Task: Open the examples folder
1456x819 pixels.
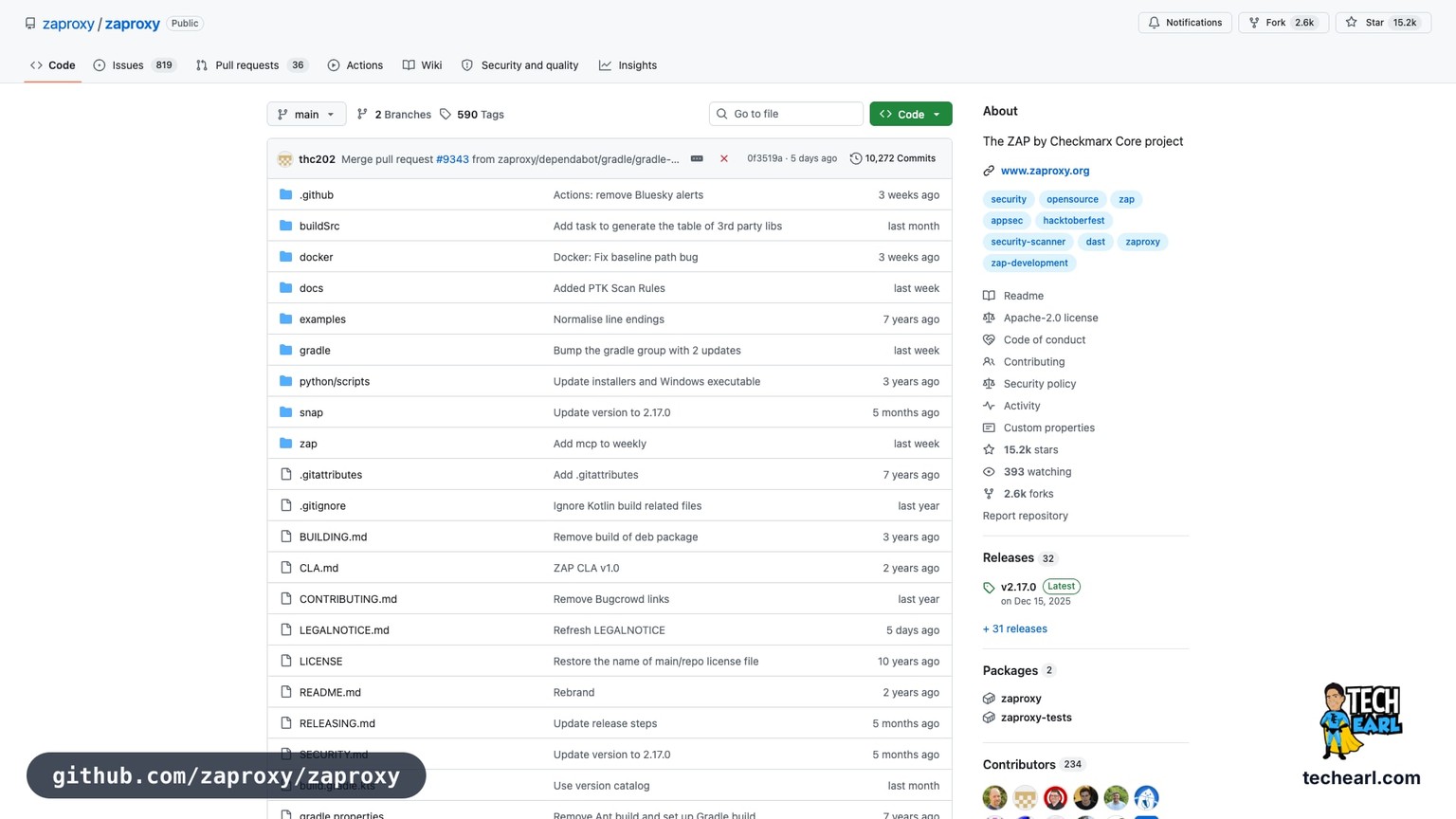Action: (322, 319)
